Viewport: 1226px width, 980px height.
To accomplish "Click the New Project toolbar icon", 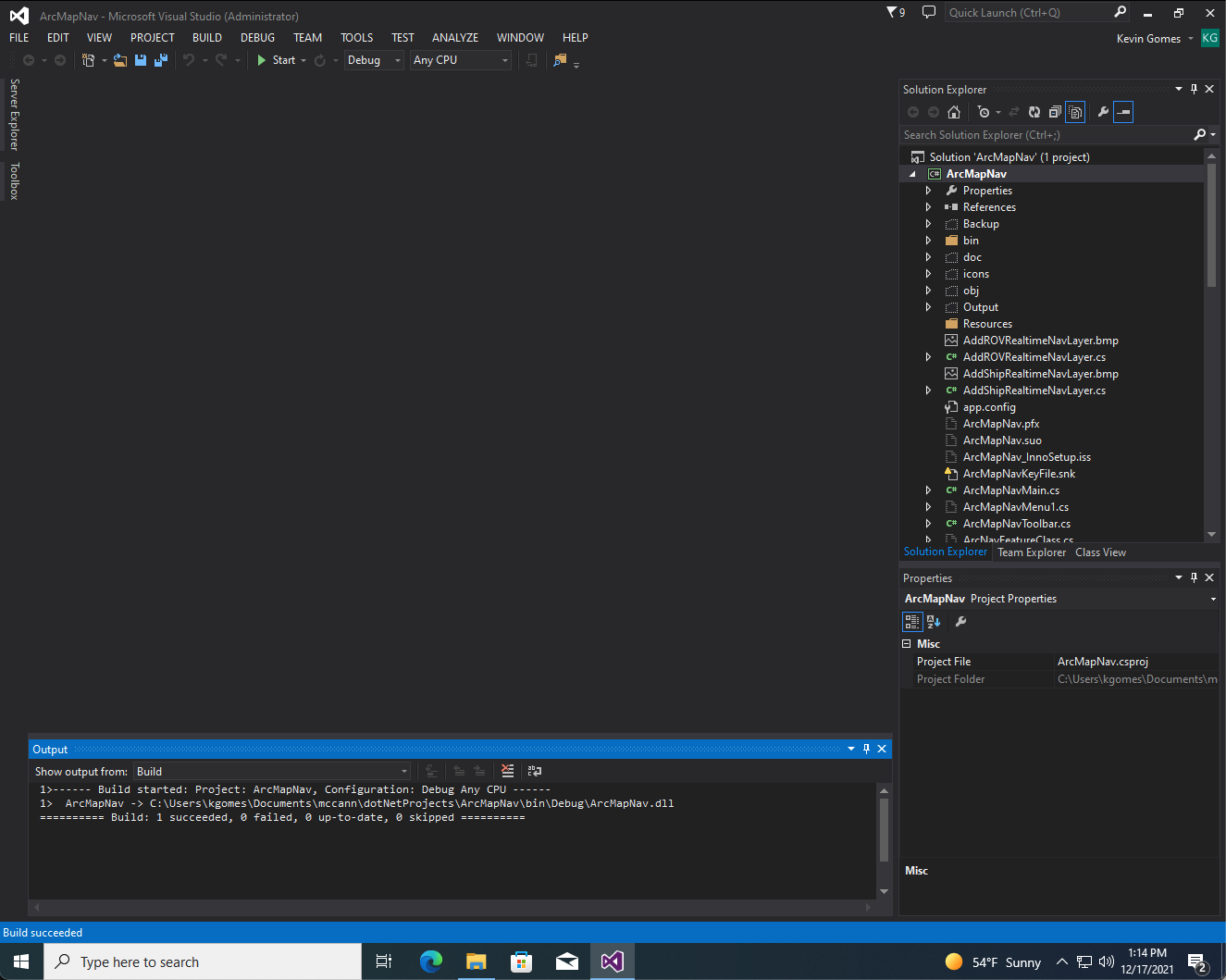I will 88,60.
